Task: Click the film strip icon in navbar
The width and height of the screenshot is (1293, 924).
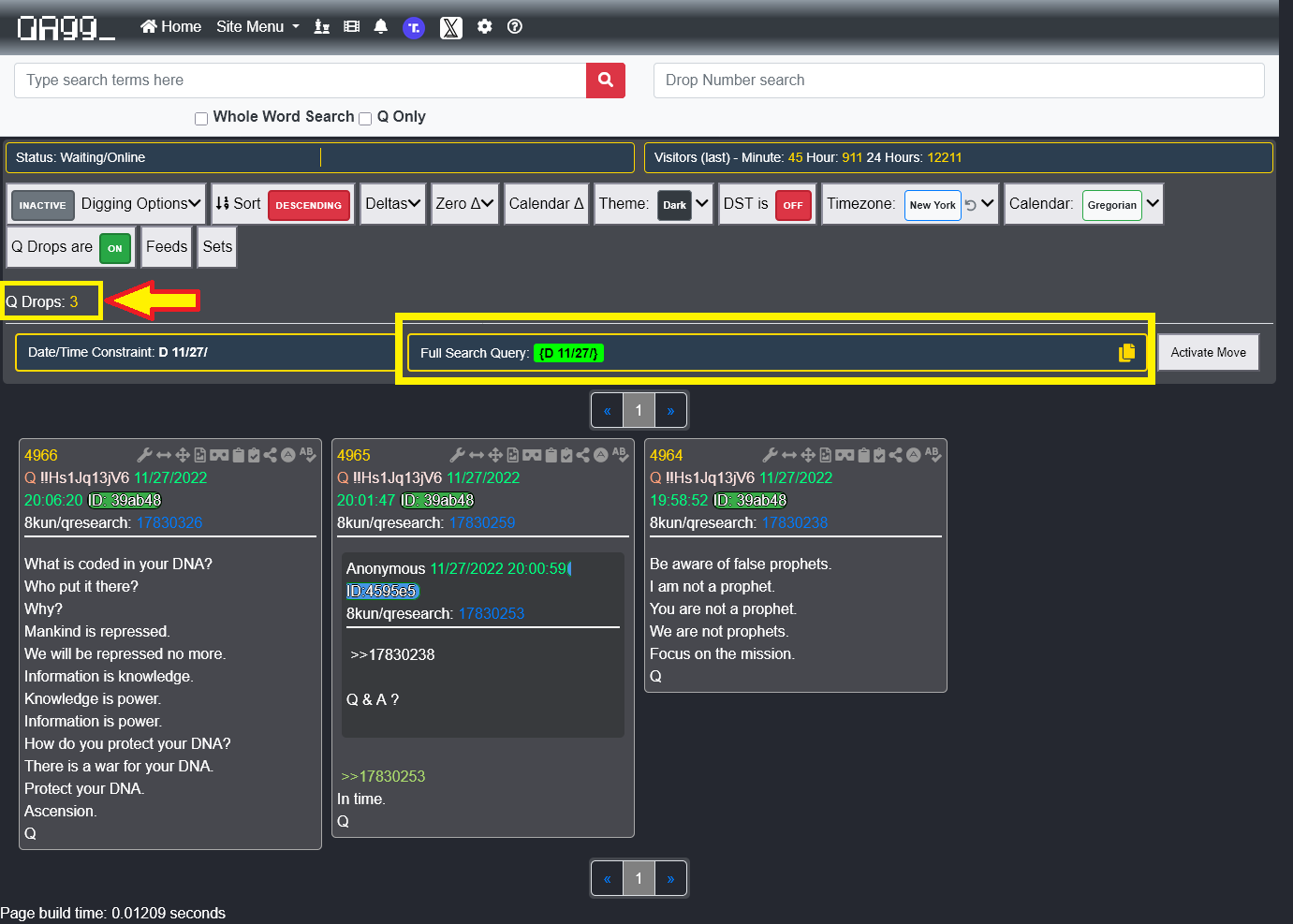Action: coord(351,27)
